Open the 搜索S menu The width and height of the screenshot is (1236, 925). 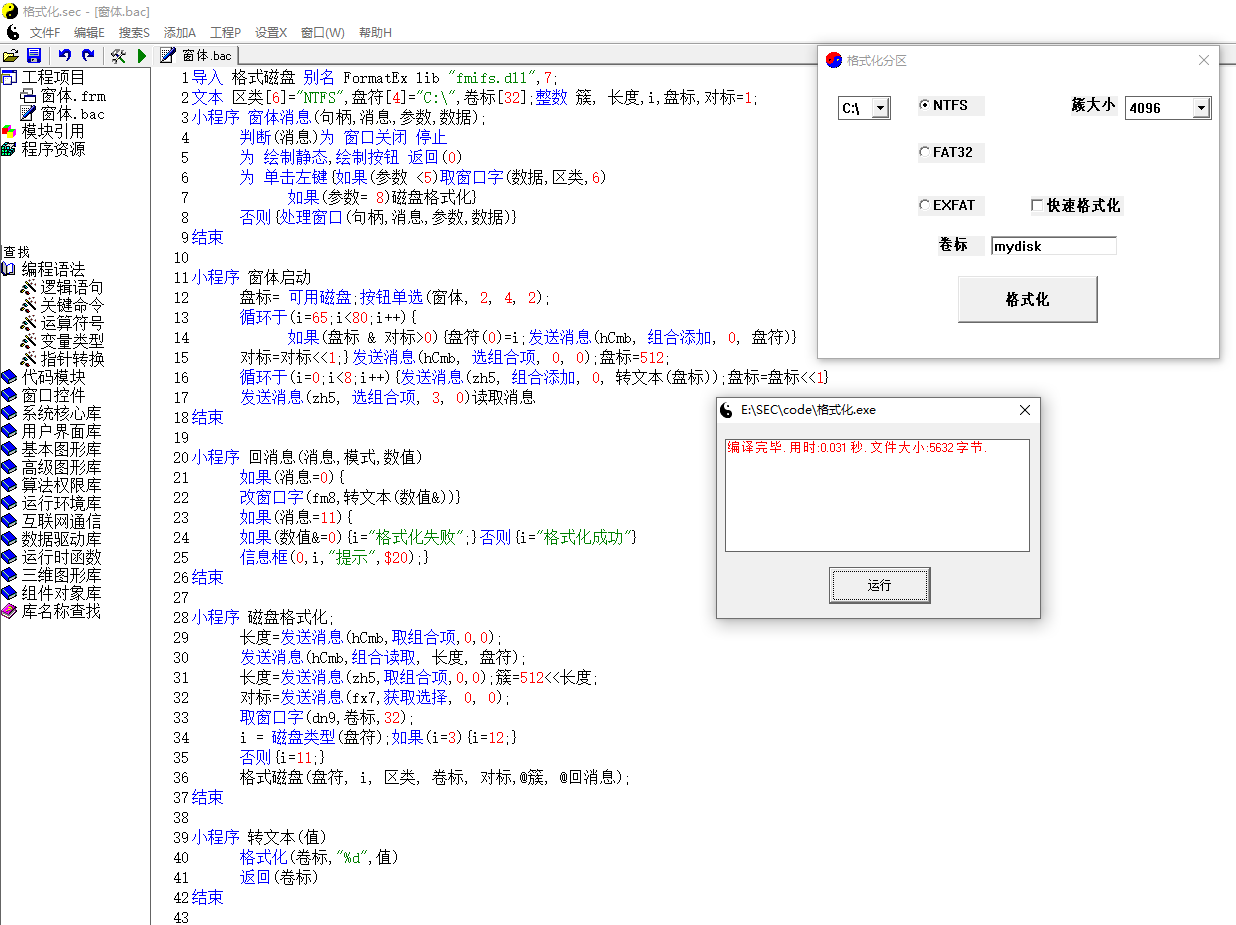pos(134,33)
